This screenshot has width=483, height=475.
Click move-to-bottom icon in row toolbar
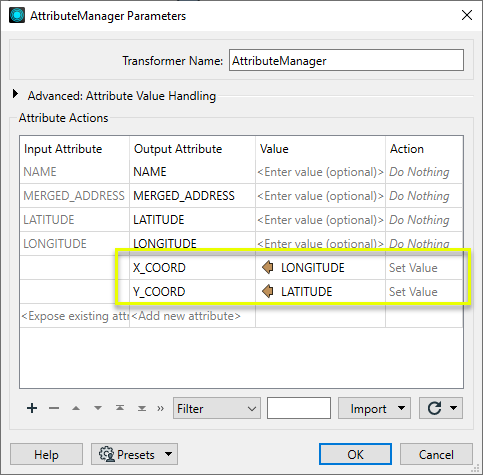(x=142, y=408)
